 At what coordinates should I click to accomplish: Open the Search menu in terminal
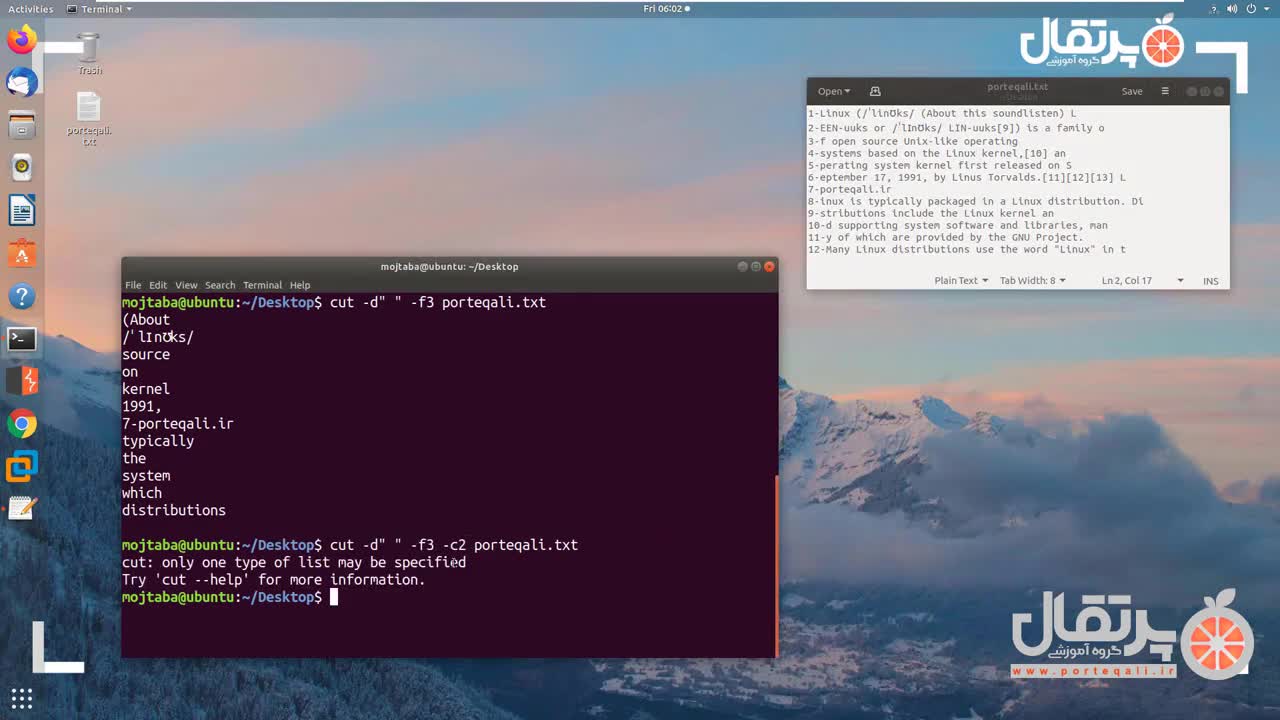tap(220, 285)
